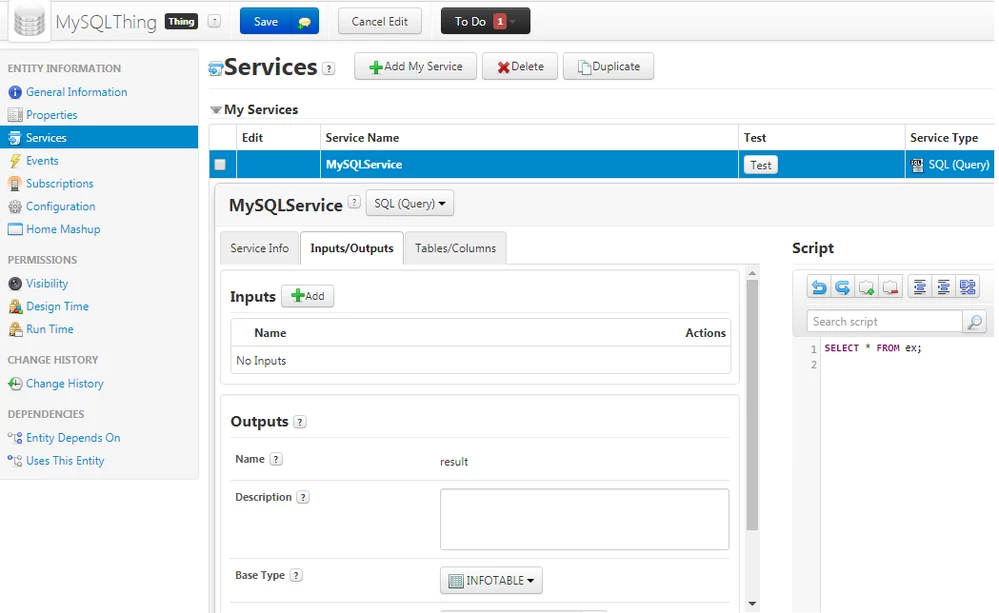Open Subscriptions in the sidebar
The height and width of the screenshot is (613, 999).
point(60,184)
